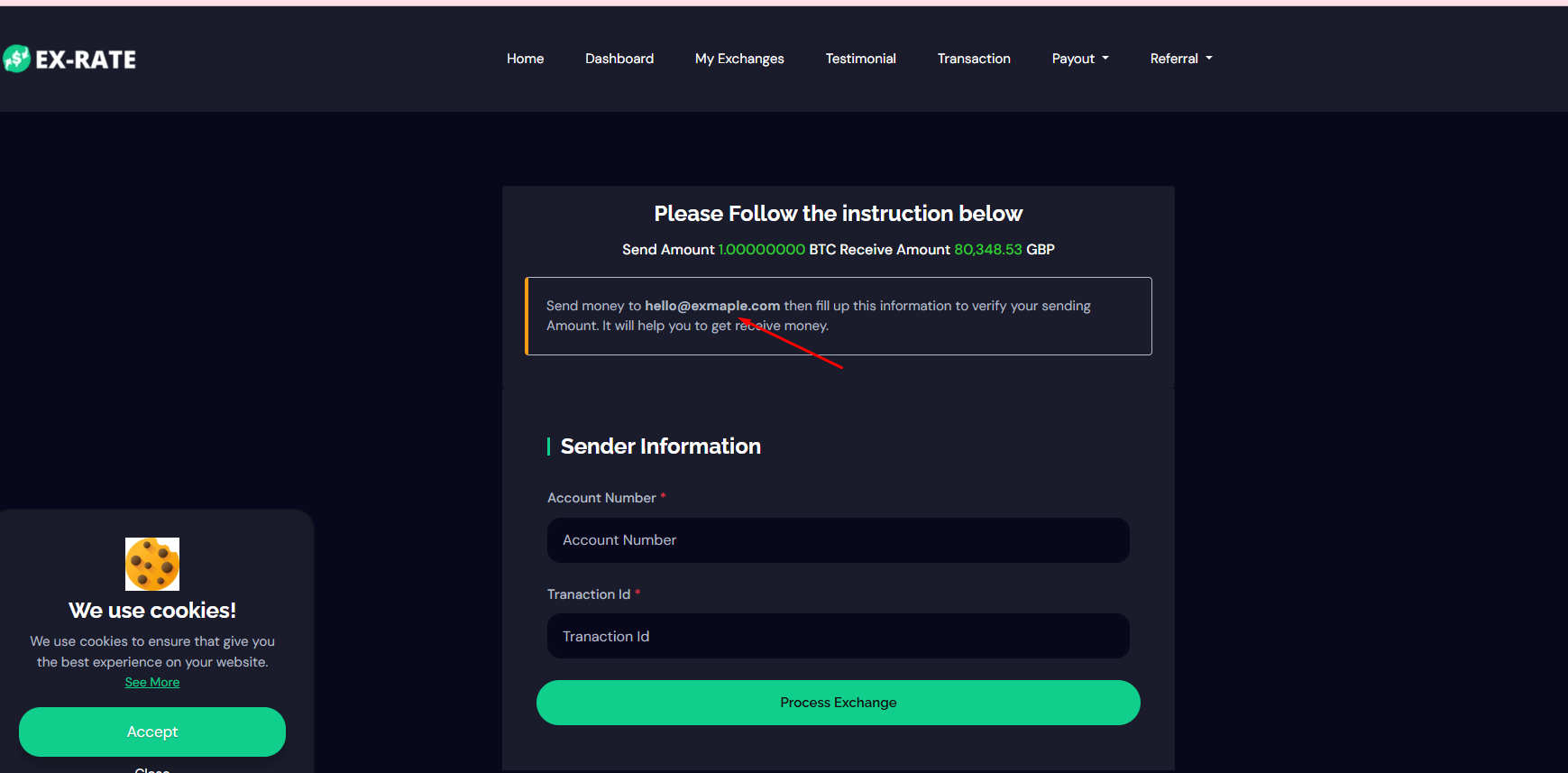This screenshot has width=1568, height=773.
Task: Open My Exchanges in the navbar
Action: pos(739,59)
